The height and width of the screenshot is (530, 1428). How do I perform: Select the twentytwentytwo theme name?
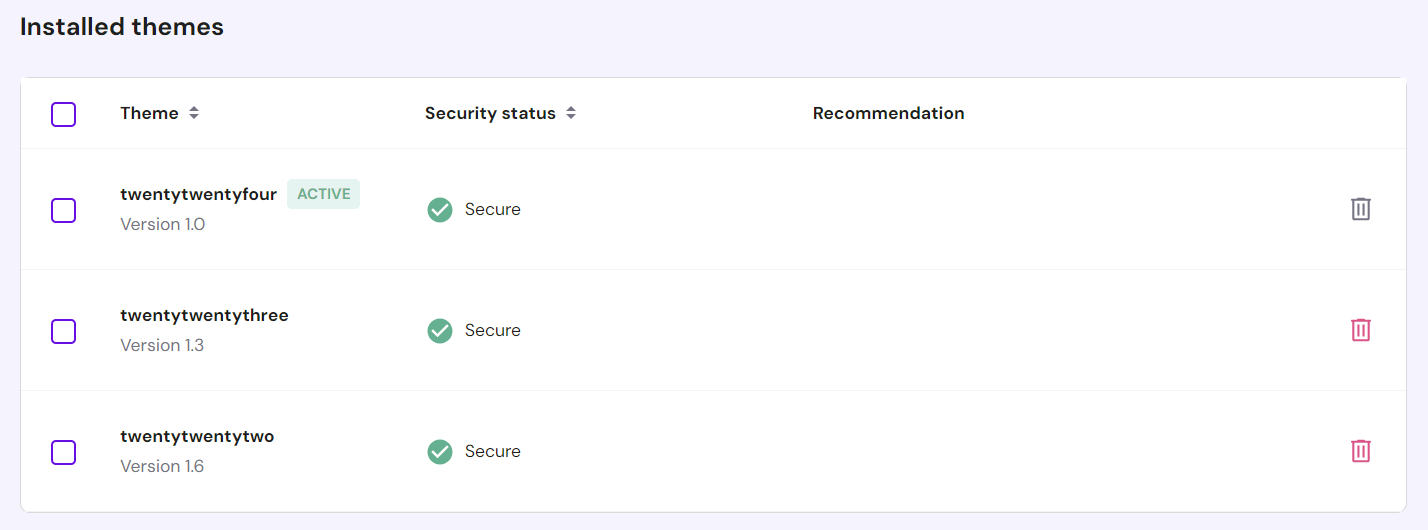point(197,436)
